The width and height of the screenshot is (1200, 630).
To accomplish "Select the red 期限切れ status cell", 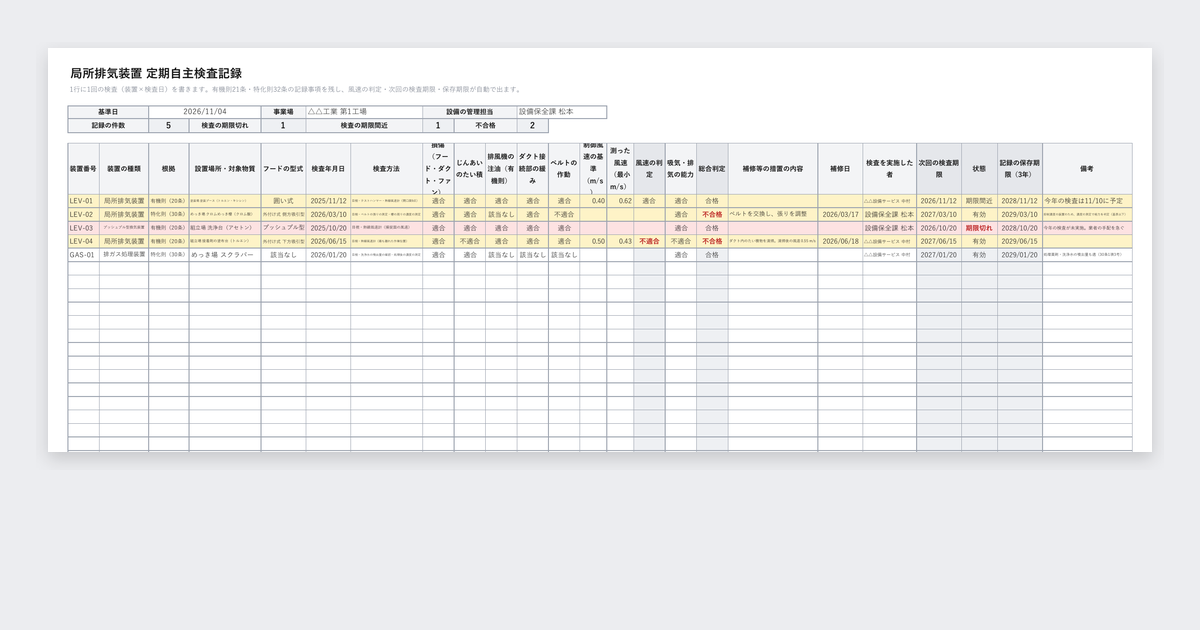I will tap(979, 228).
